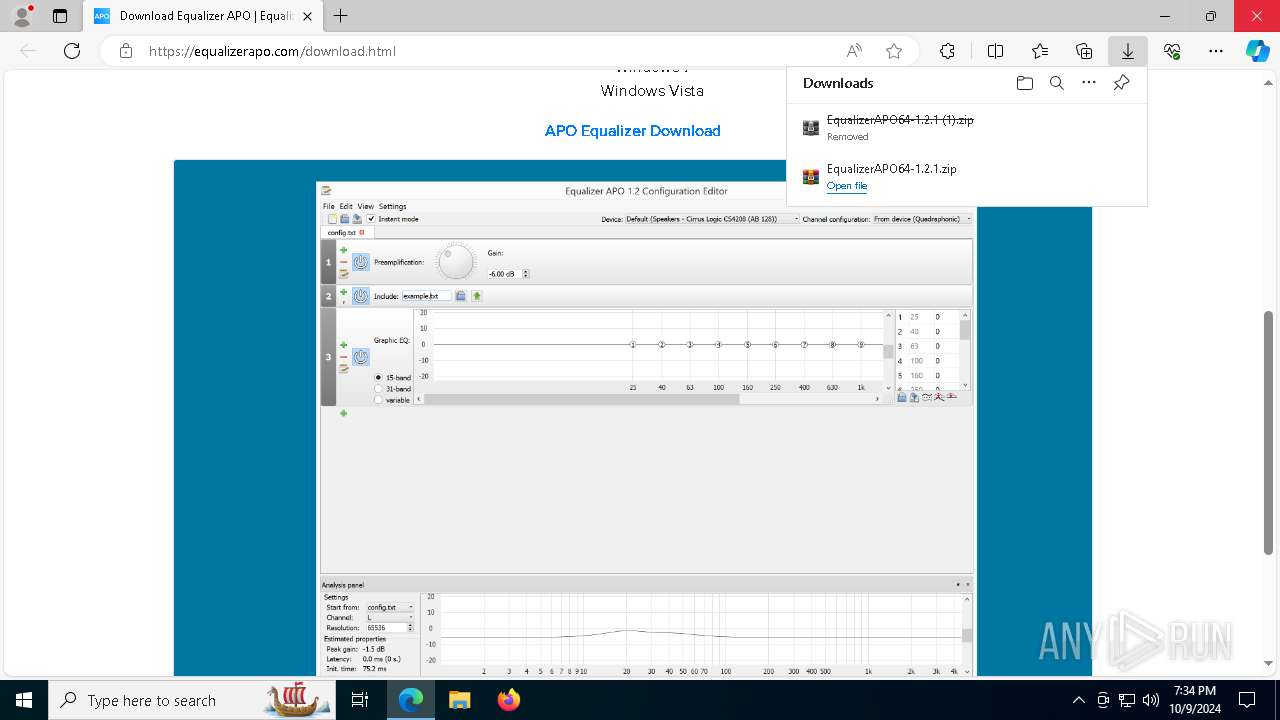Open the Edge profile icon
This screenshot has width=1280, height=720.
point(22,16)
